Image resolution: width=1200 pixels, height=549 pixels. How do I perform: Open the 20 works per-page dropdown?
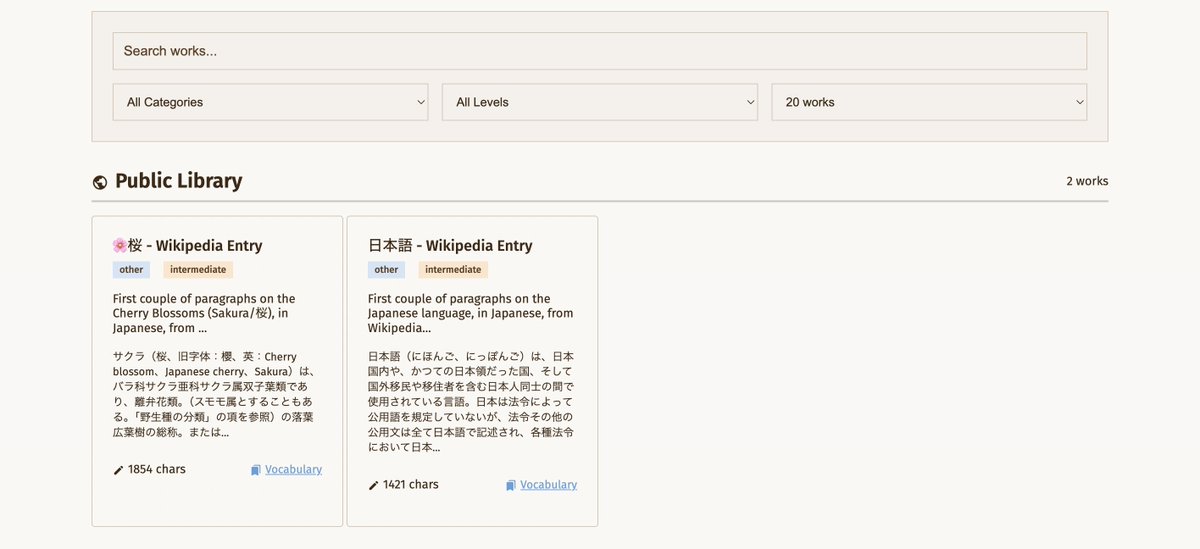929,102
